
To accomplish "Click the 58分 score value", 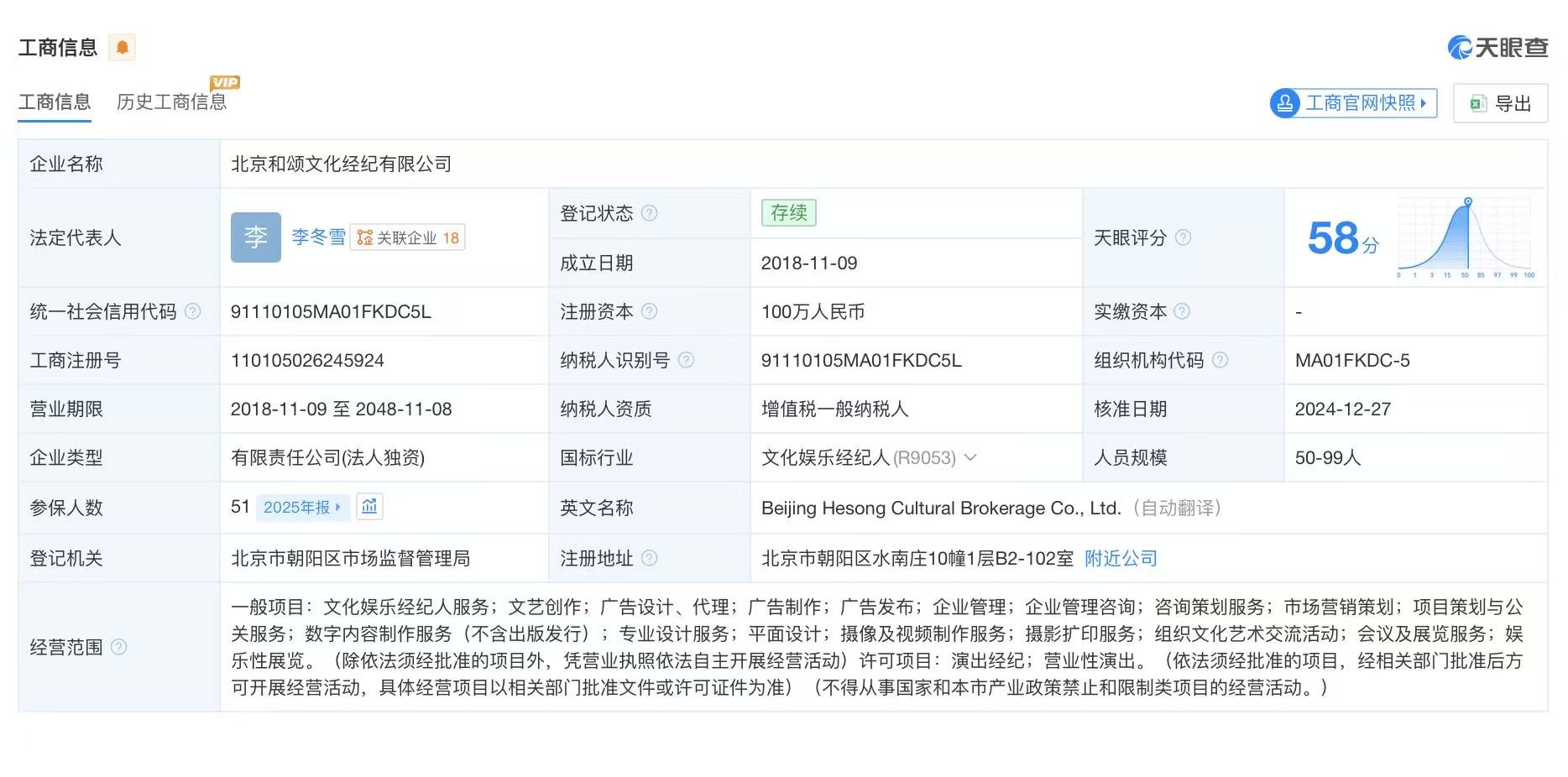I will pos(1343,238).
